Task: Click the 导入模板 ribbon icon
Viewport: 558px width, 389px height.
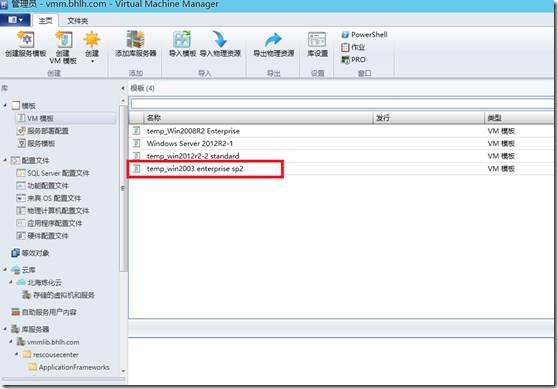Action: click(x=182, y=40)
